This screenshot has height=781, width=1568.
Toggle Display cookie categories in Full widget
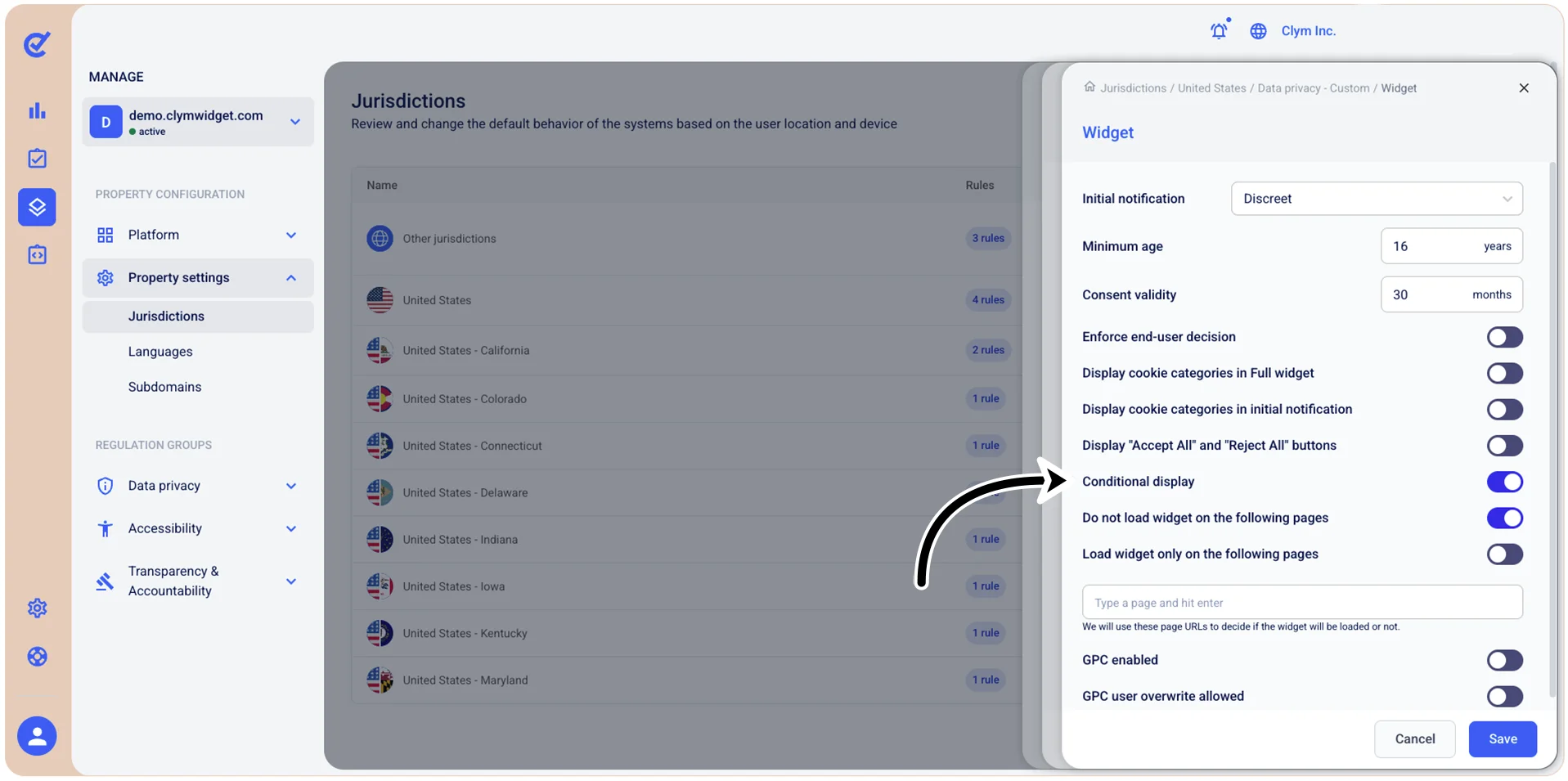pos(1504,373)
